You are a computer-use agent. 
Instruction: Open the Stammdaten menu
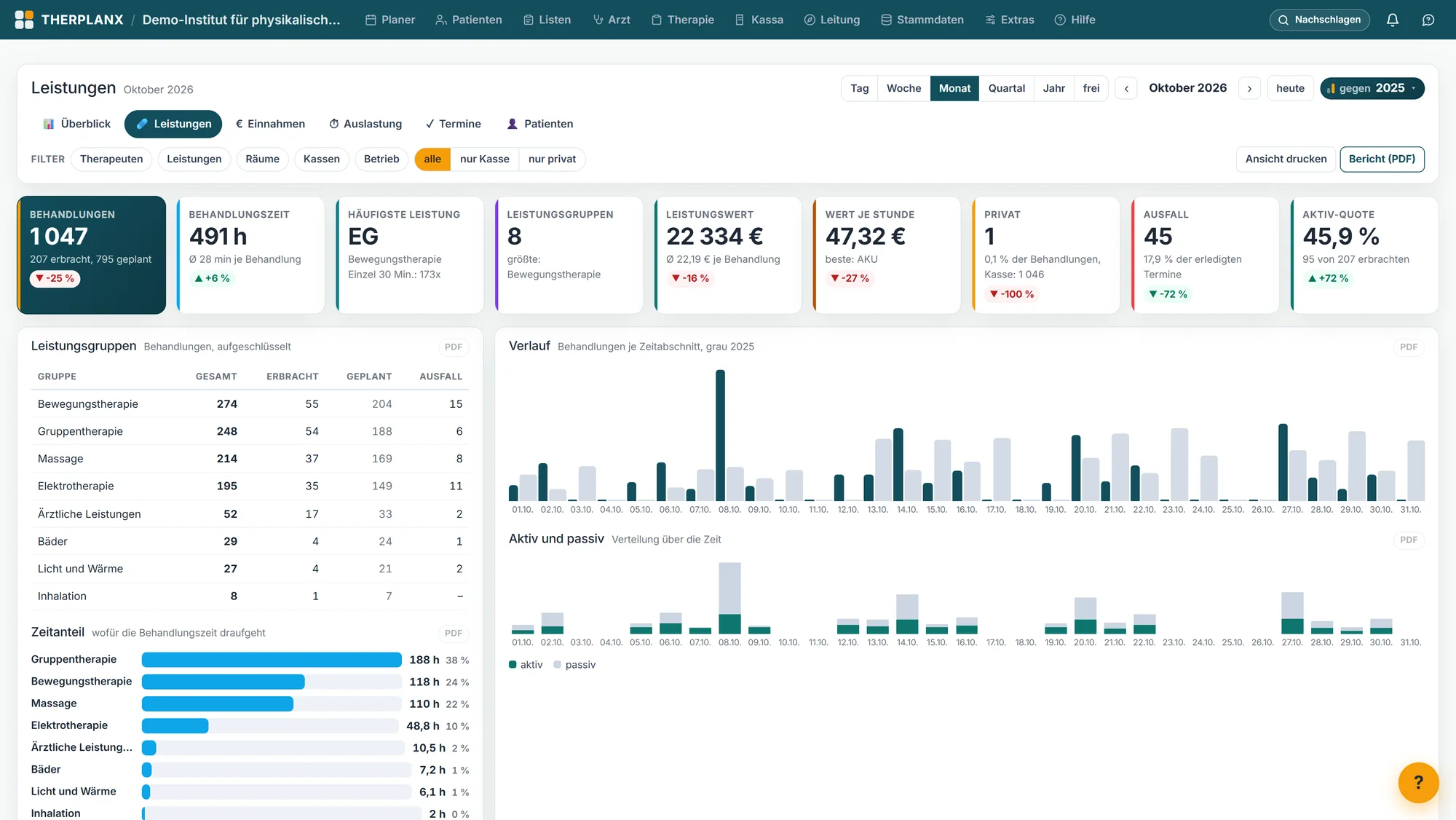point(922,20)
